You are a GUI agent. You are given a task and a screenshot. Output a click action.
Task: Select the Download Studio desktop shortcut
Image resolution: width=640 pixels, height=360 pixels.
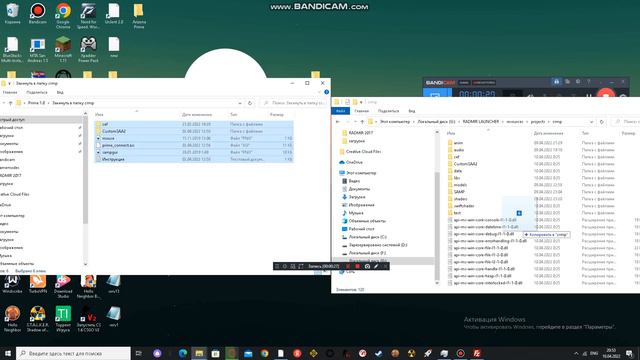(x=63, y=287)
